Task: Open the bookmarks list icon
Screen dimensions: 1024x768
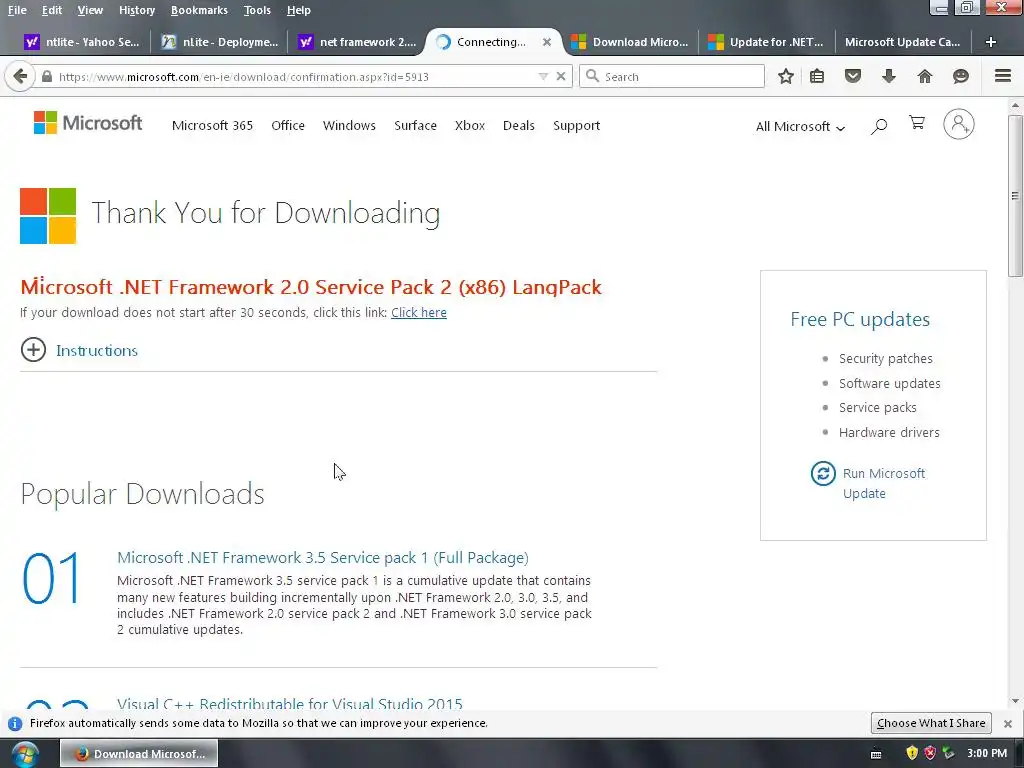Action: (816, 76)
